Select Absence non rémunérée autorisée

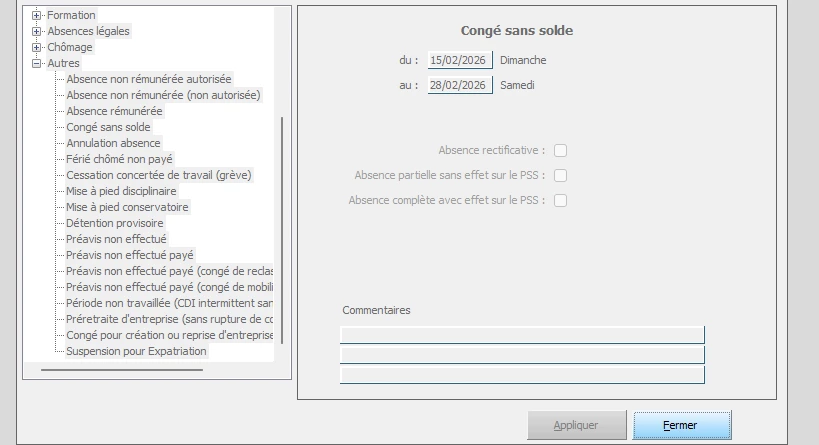tap(148, 79)
